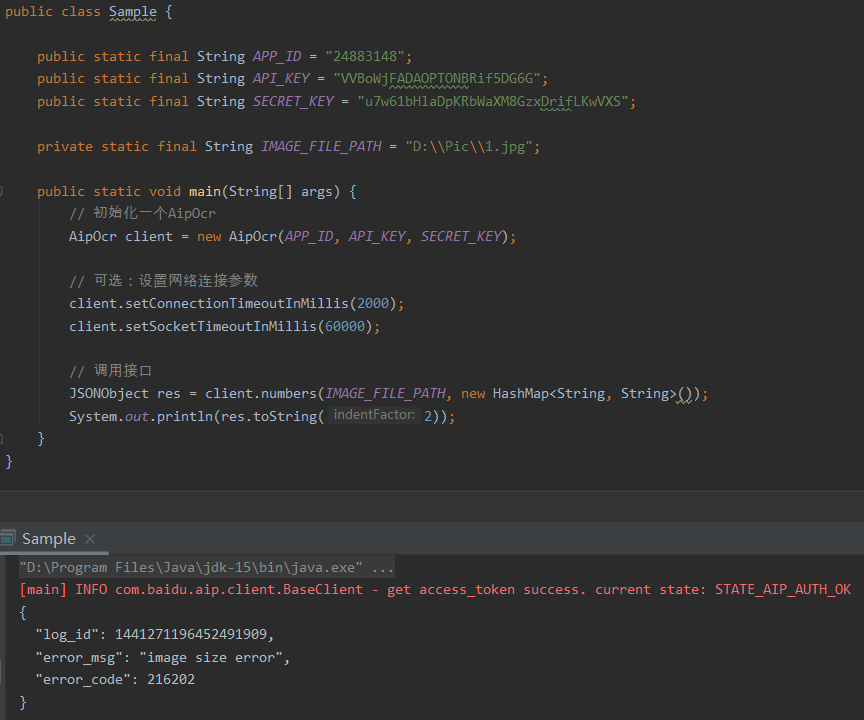The image size is (864, 720).
Task: Click STATE_AIP_AUTH_OK in console output
Action: 783,590
